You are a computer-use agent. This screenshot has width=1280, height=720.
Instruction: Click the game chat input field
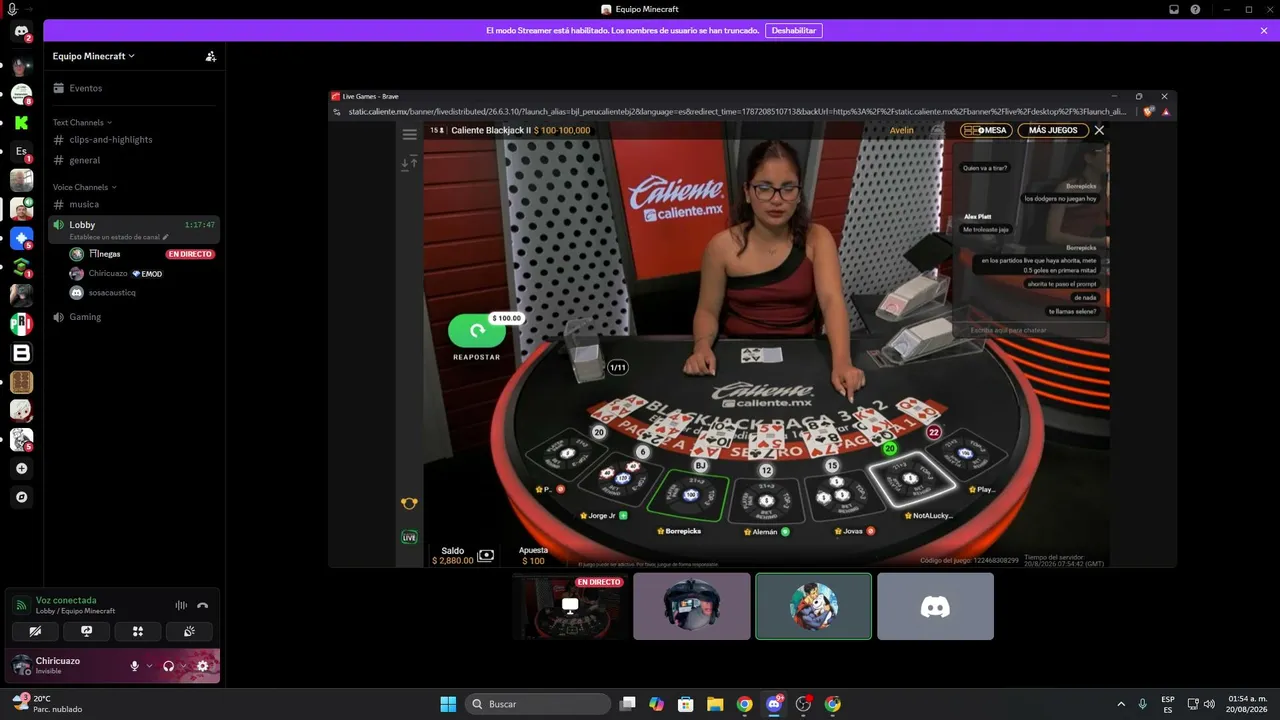coord(1031,330)
